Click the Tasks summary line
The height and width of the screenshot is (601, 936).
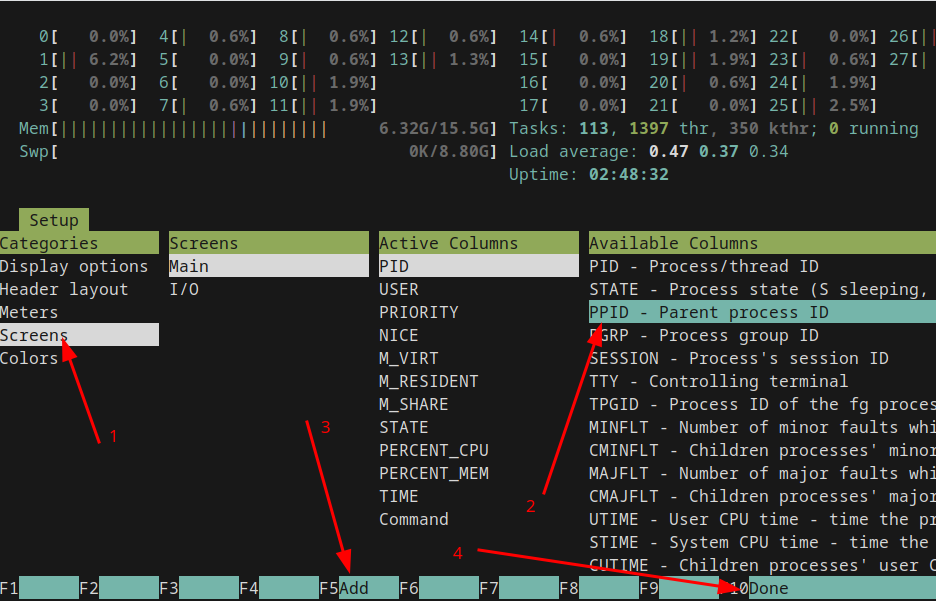pos(713,129)
